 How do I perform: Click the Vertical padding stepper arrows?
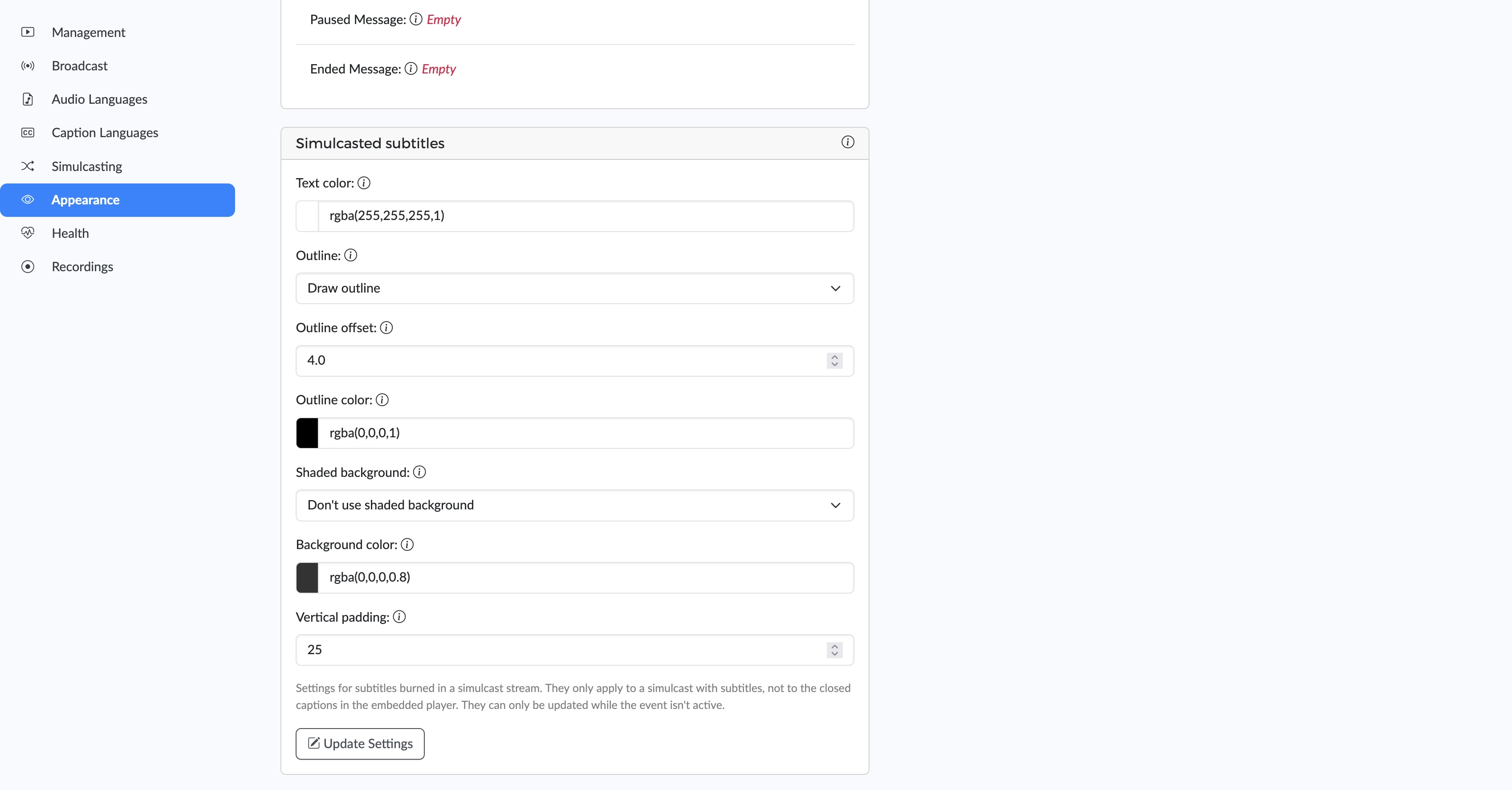(835, 650)
